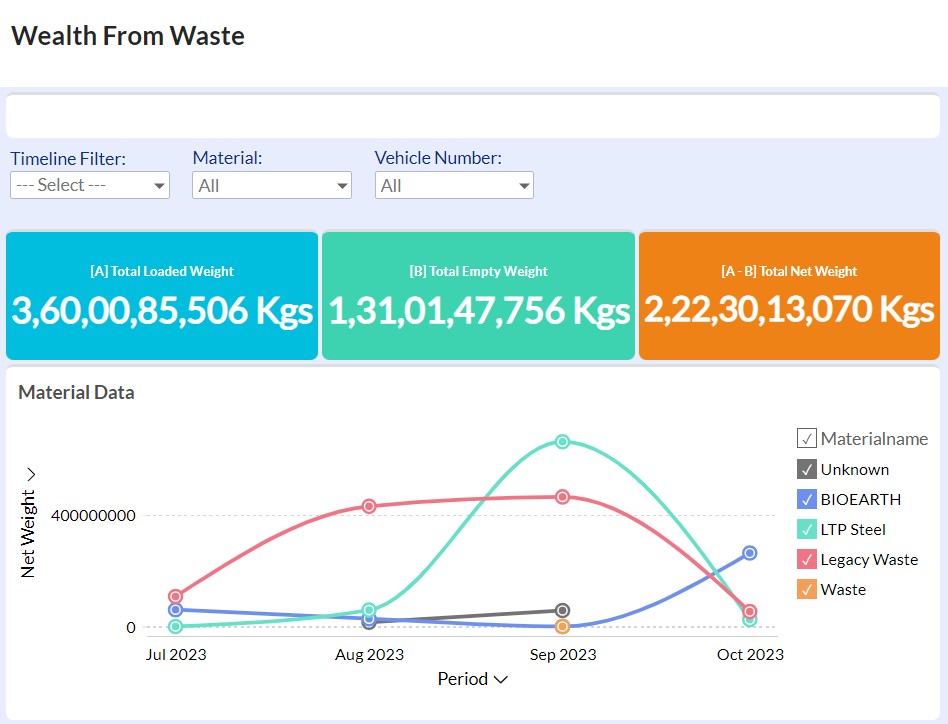The height and width of the screenshot is (724, 948).
Task: Hide the Legacy Waste series checkbox
Action: click(807, 559)
